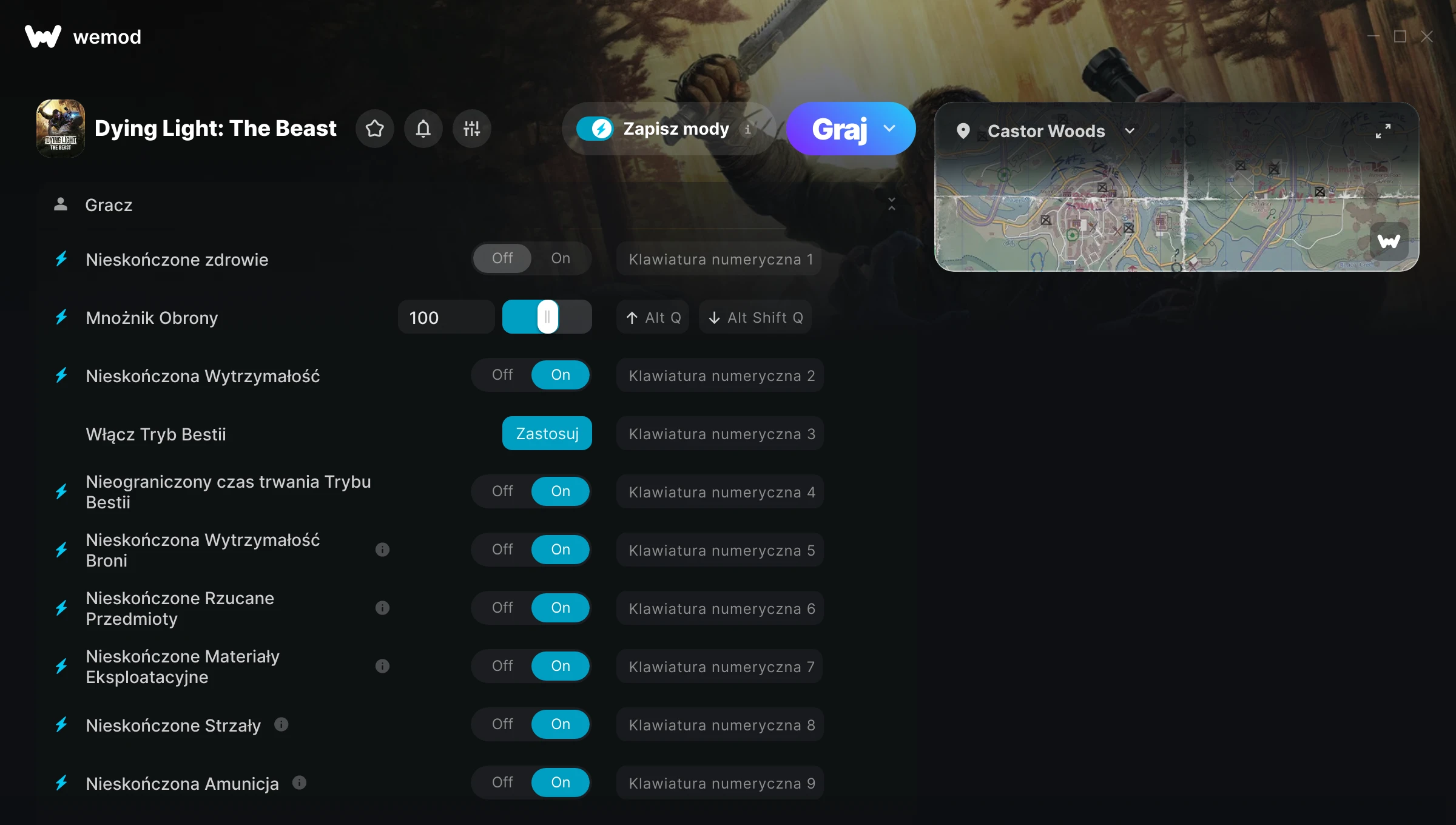
Task: Open the Graj button dropdown arrow
Action: click(x=889, y=129)
